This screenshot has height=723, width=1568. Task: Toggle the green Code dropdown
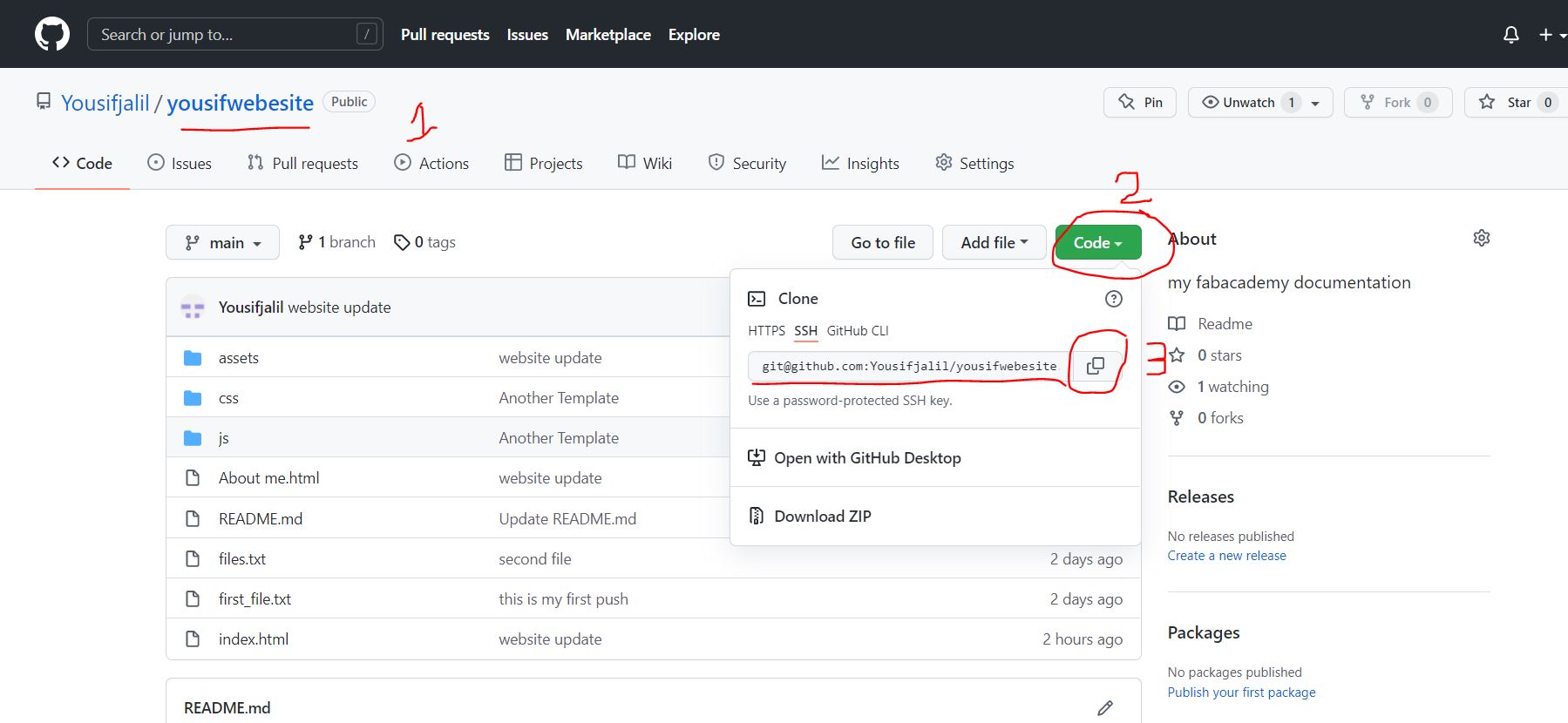point(1098,242)
